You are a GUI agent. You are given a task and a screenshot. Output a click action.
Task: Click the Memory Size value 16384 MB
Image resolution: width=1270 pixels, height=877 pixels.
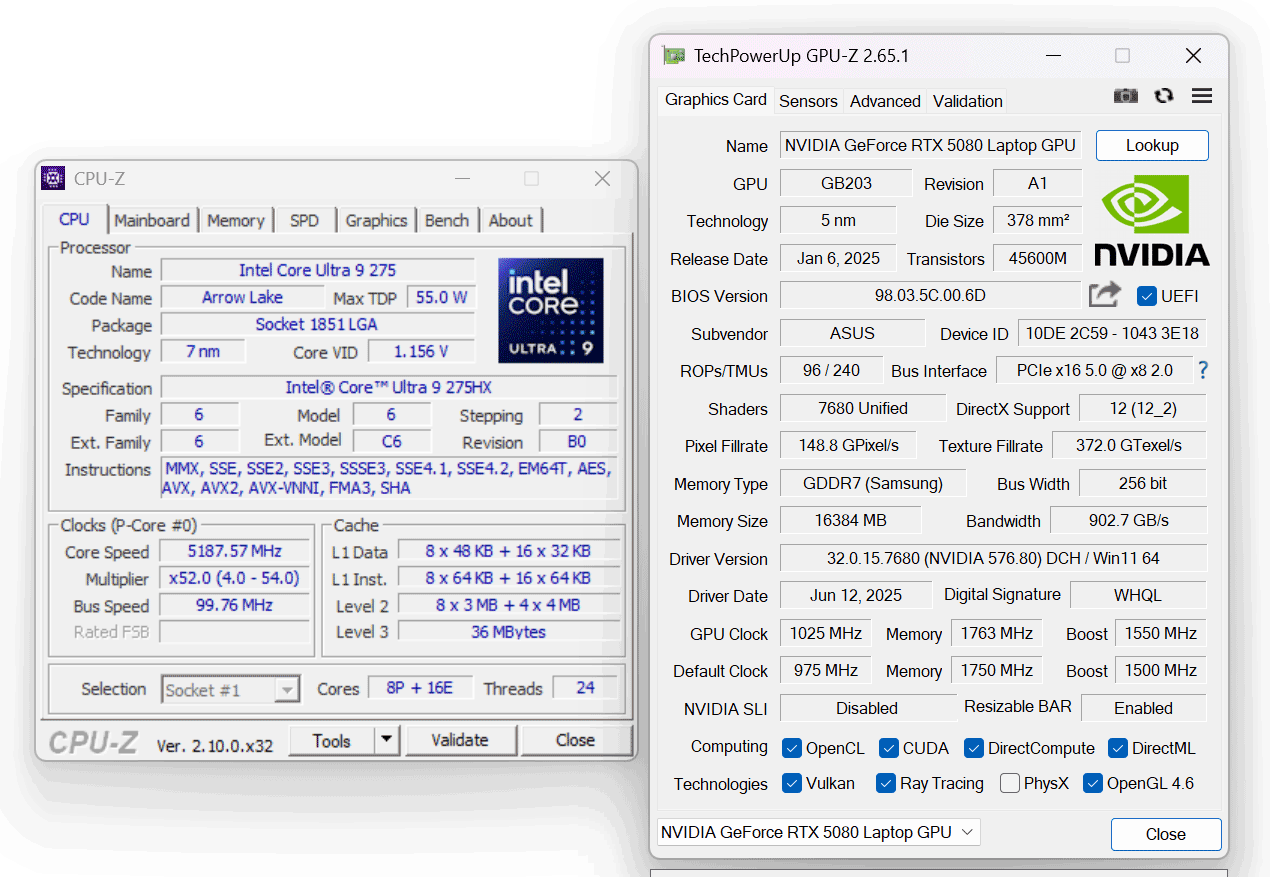(x=851, y=520)
